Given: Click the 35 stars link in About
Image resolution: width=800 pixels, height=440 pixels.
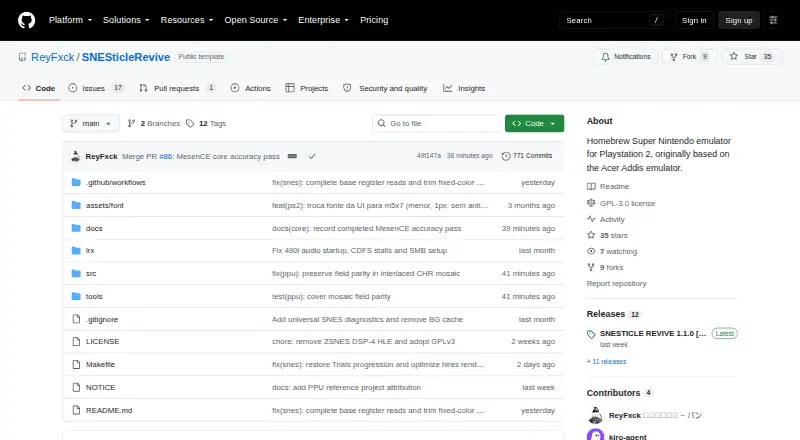Looking at the screenshot, I should click(614, 235).
